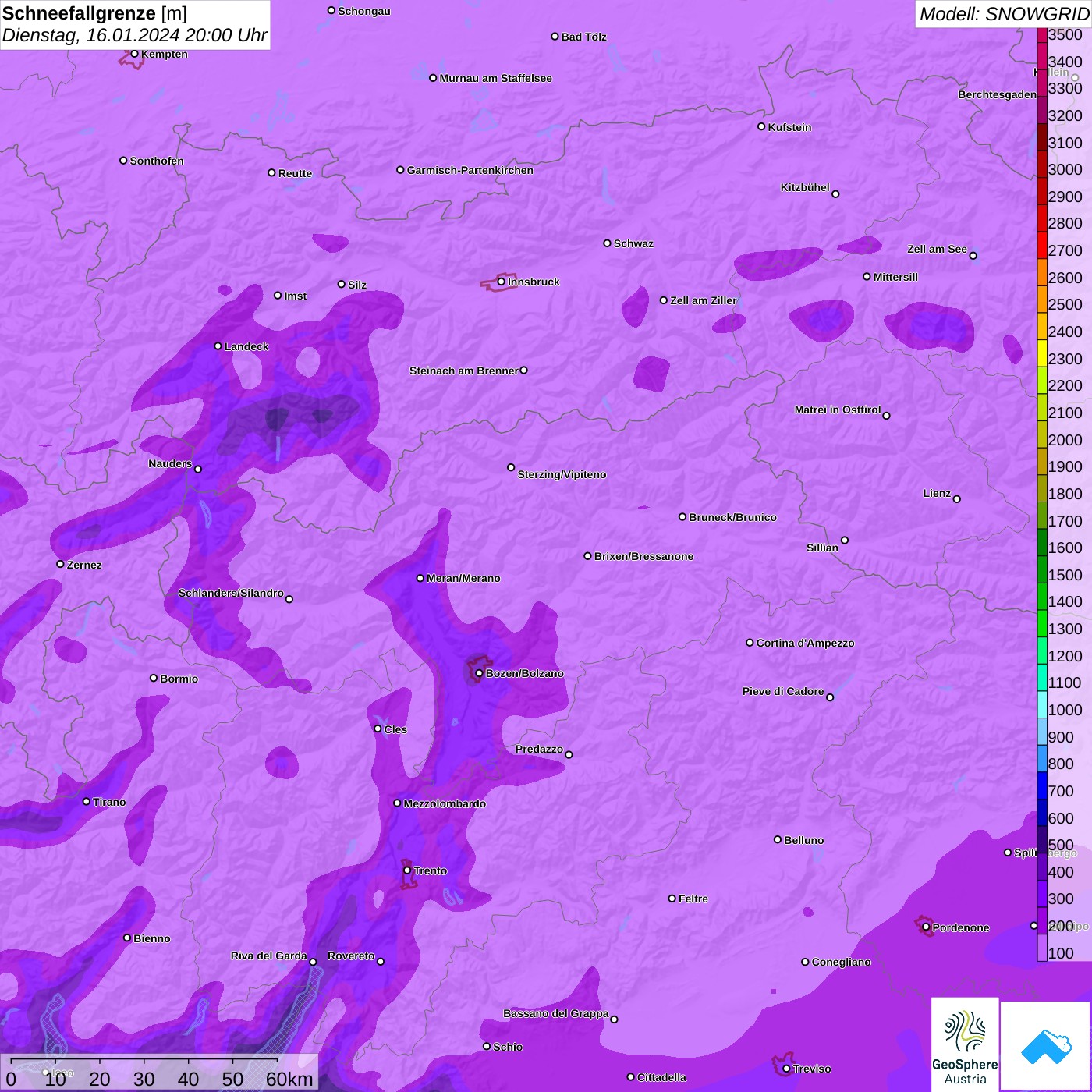
Task: Click the 'Zell am Ziller' label
Action: [704, 300]
